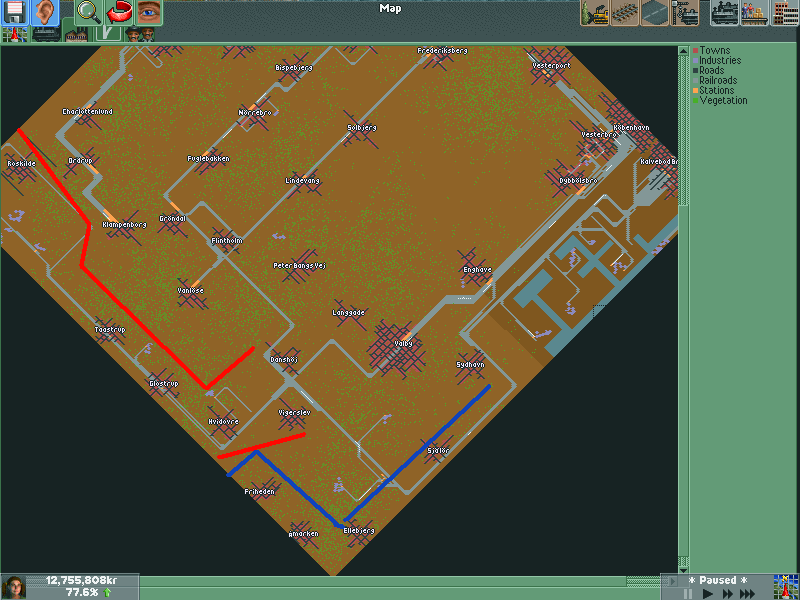Select the railroad track construction tool
The height and width of the screenshot is (600, 800).
coord(625,12)
